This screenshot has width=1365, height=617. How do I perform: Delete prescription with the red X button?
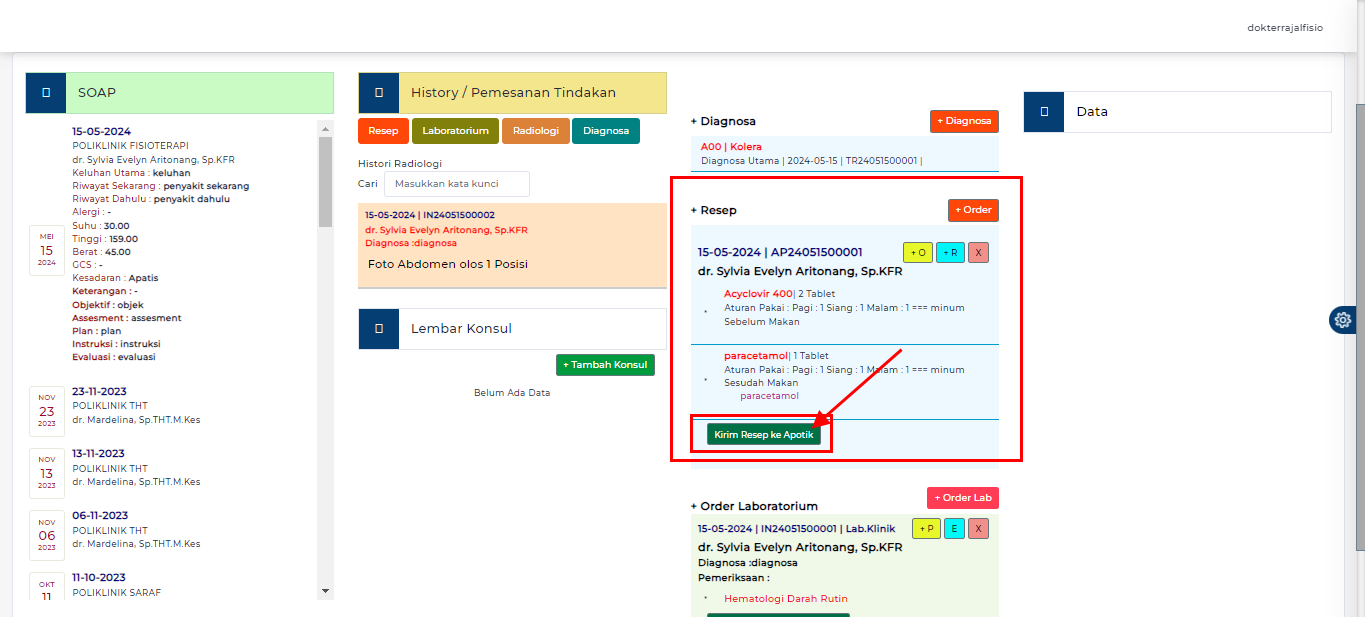point(978,253)
